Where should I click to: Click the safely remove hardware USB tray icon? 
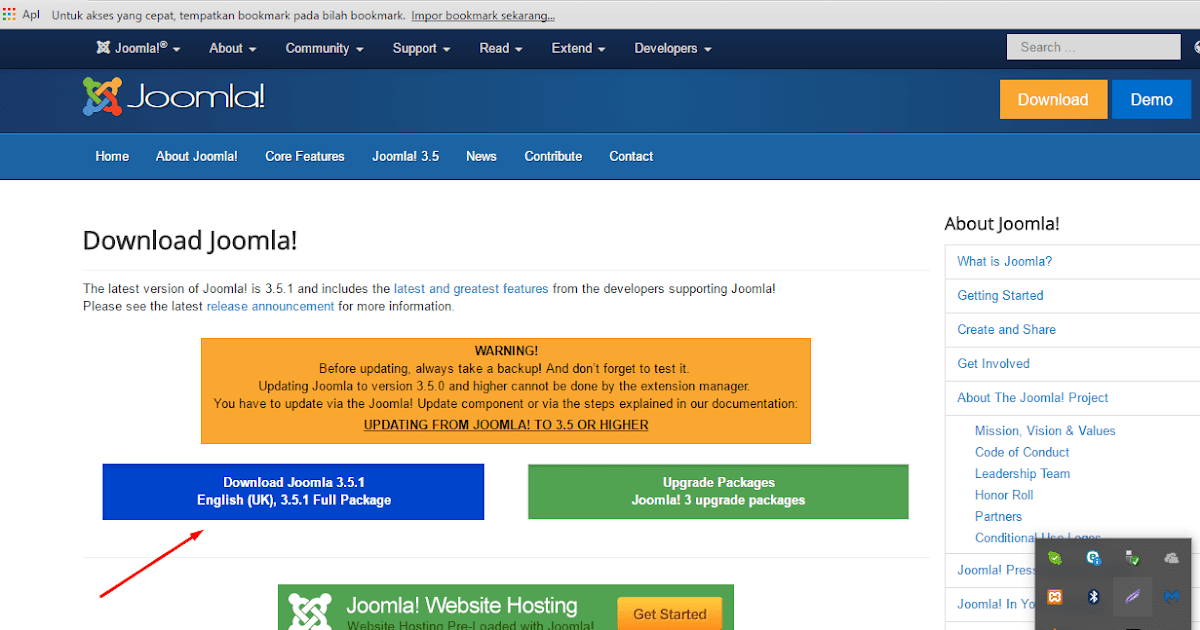(1133, 558)
